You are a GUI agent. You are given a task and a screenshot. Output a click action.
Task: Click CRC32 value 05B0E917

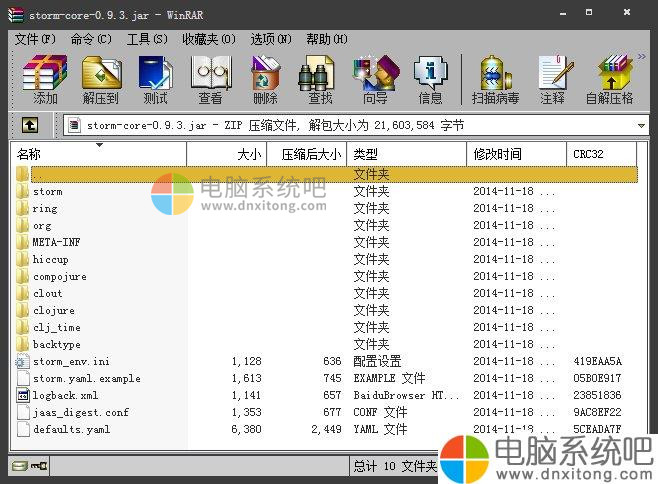(597, 378)
